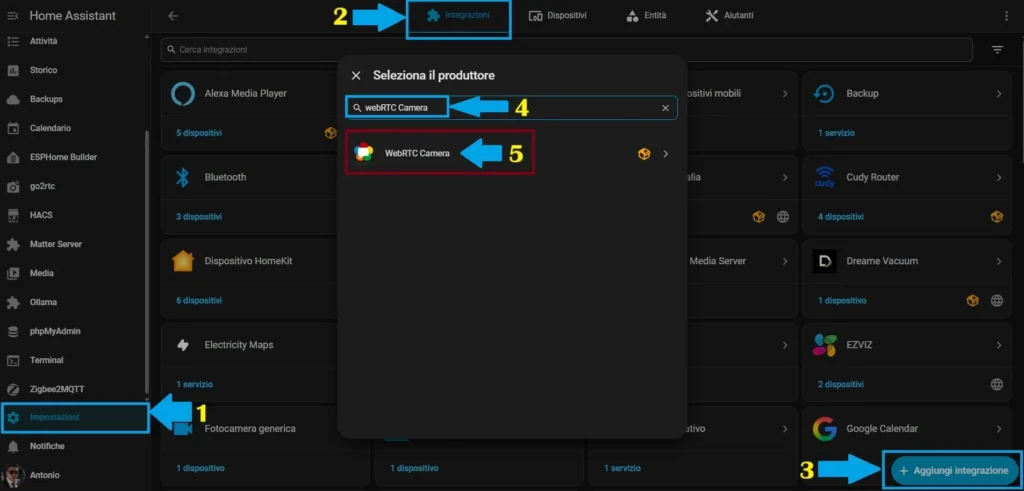Click the cloud globe icon on Dreame Vacuum
Screen dimensions: 1024x491
pos(997,300)
